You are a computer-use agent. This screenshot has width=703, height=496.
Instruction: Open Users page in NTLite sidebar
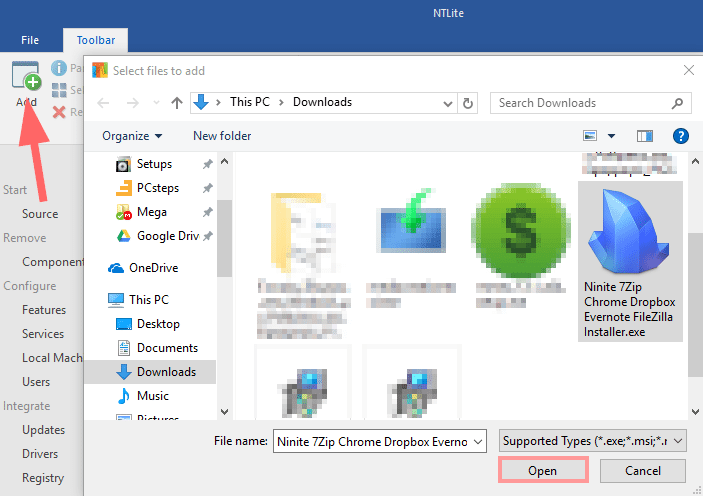36,382
